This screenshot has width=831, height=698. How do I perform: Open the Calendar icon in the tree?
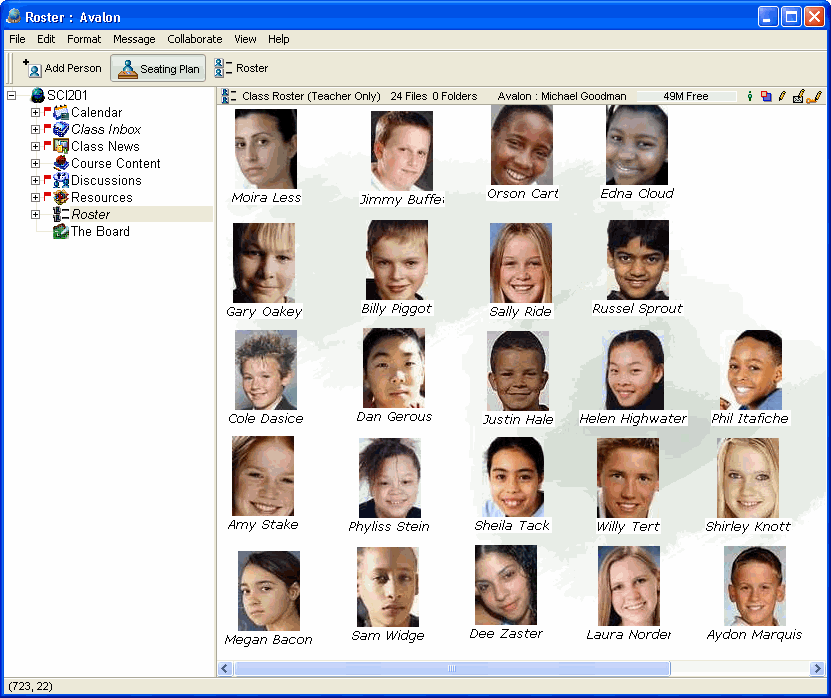(x=61, y=113)
